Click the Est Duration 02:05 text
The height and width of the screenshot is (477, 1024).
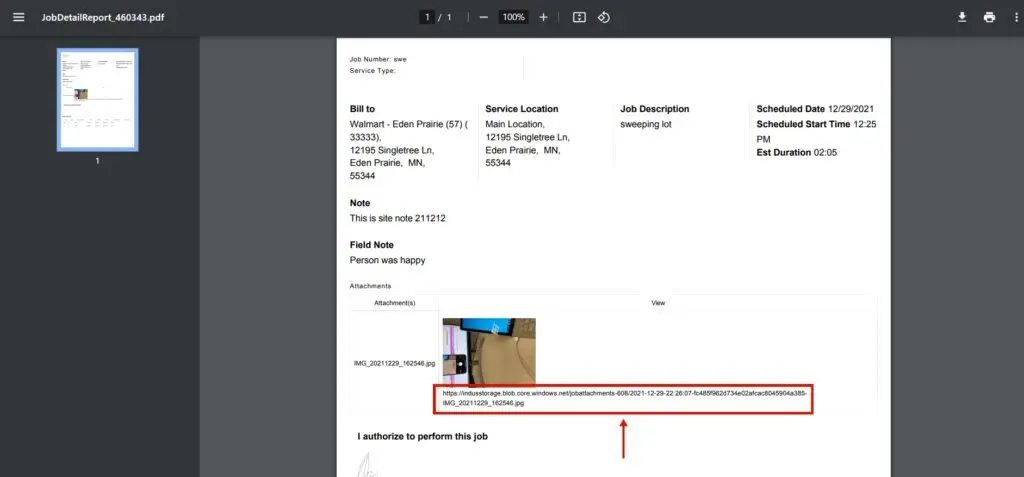click(x=797, y=153)
